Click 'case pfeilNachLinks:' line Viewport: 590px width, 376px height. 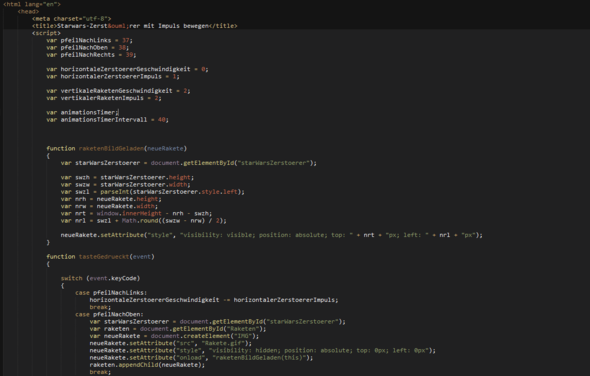click(x=111, y=293)
